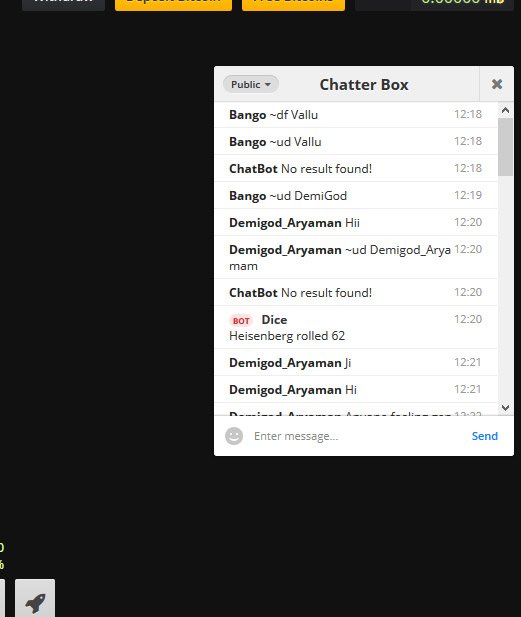This screenshot has width=521, height=617.
Task: Click Bango username in ~ud DemiGod message
Action: 248,196
